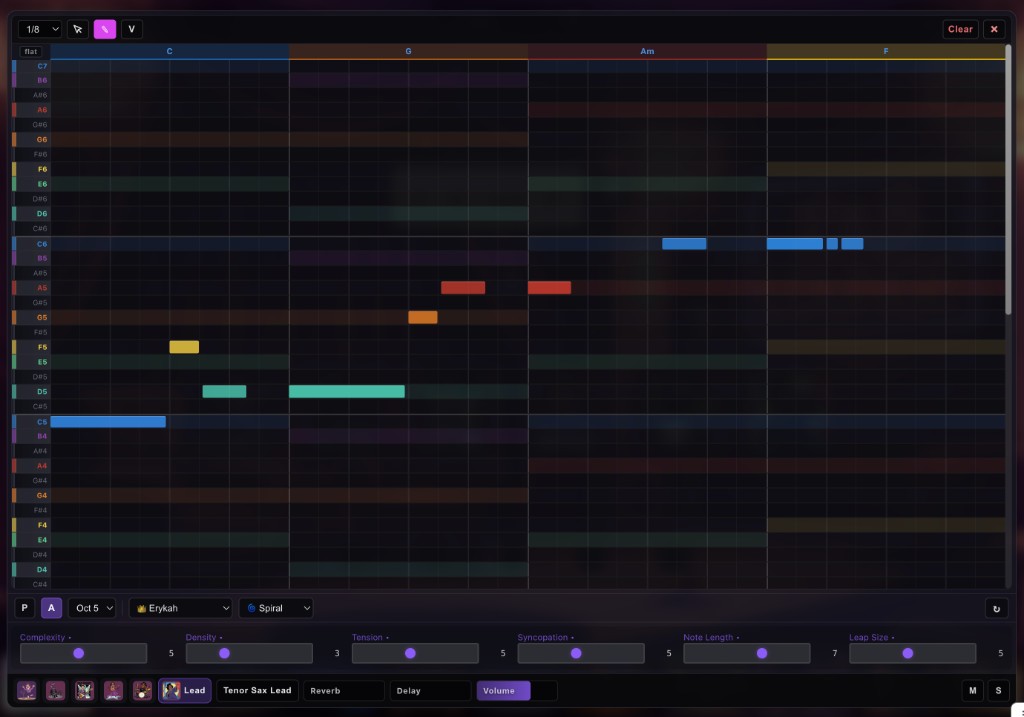Click the regenerate refresh icon
The width and height of the screenshot is (1024, 717).
(x=997, y=609)
